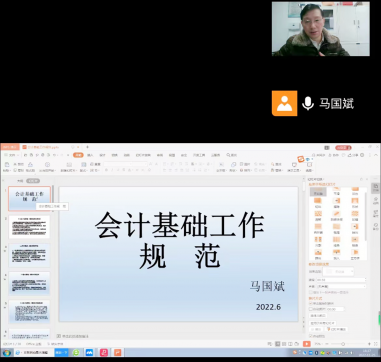Image resolution: width=381 pixels, height=362 pixels.
Task: Click the 单击此处添加备注 notes area
Action: pyautogui.click(x=75, y=336)
